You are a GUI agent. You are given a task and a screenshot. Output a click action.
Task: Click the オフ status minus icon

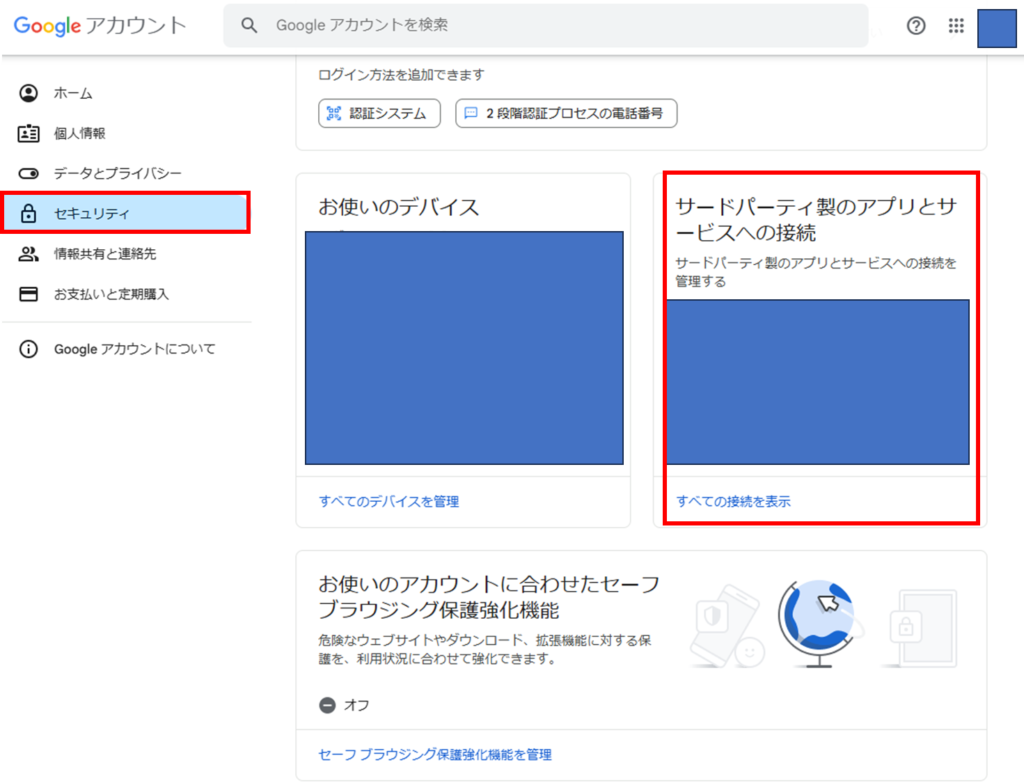[327, 705]
